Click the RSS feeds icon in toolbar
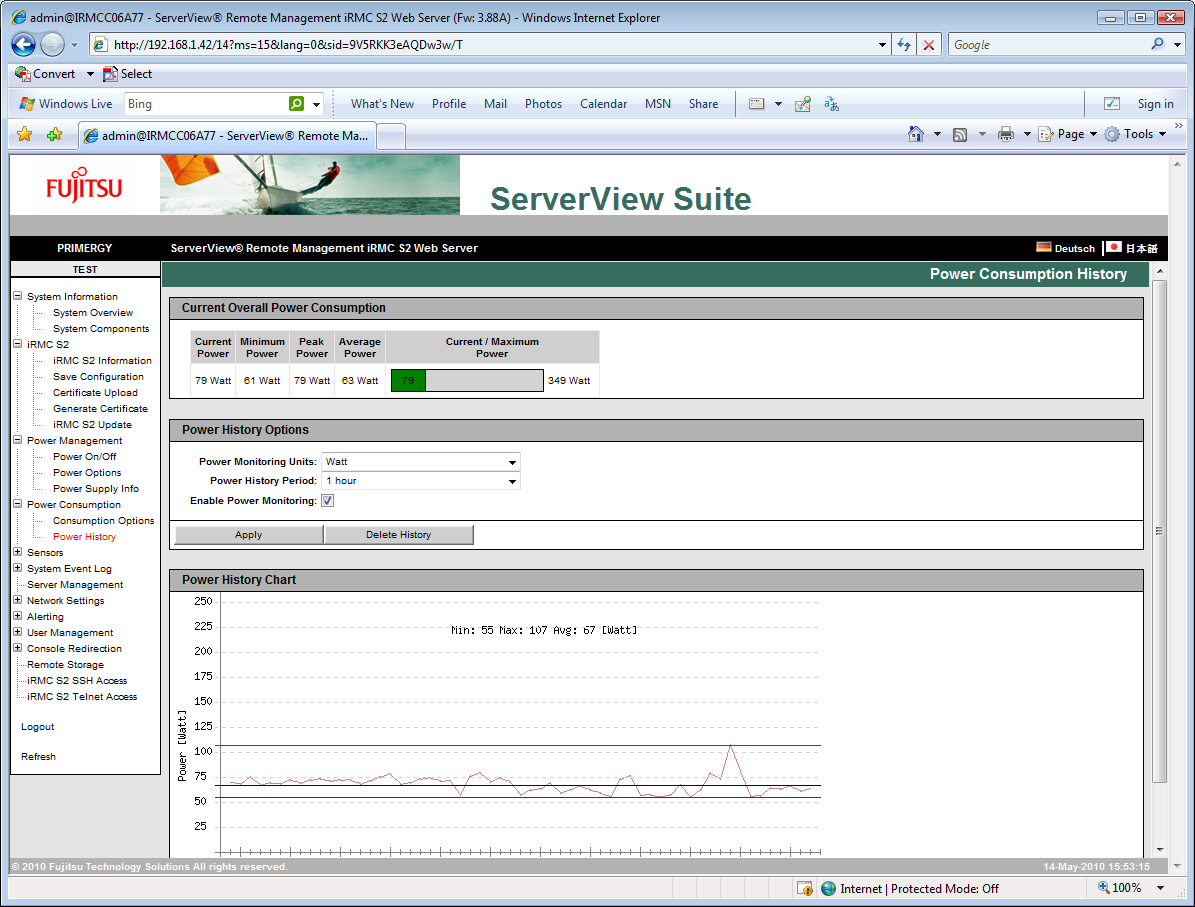Screen dimensions: 1195x907 point(960,134)
